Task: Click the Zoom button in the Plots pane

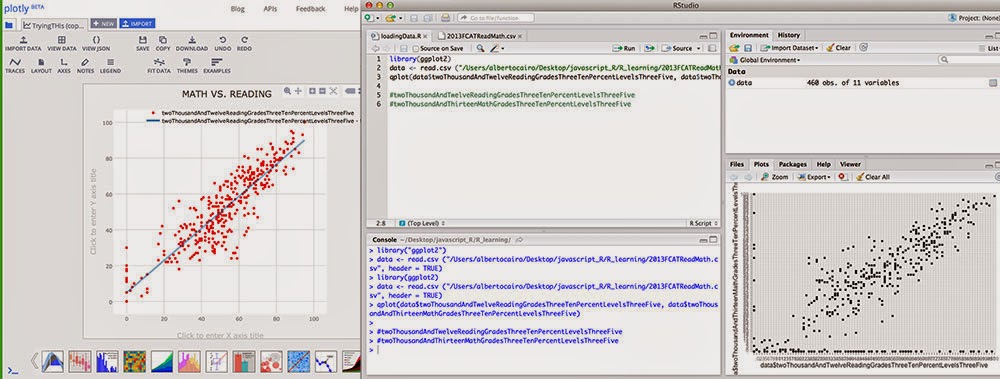Action: [x=775, y=177]
